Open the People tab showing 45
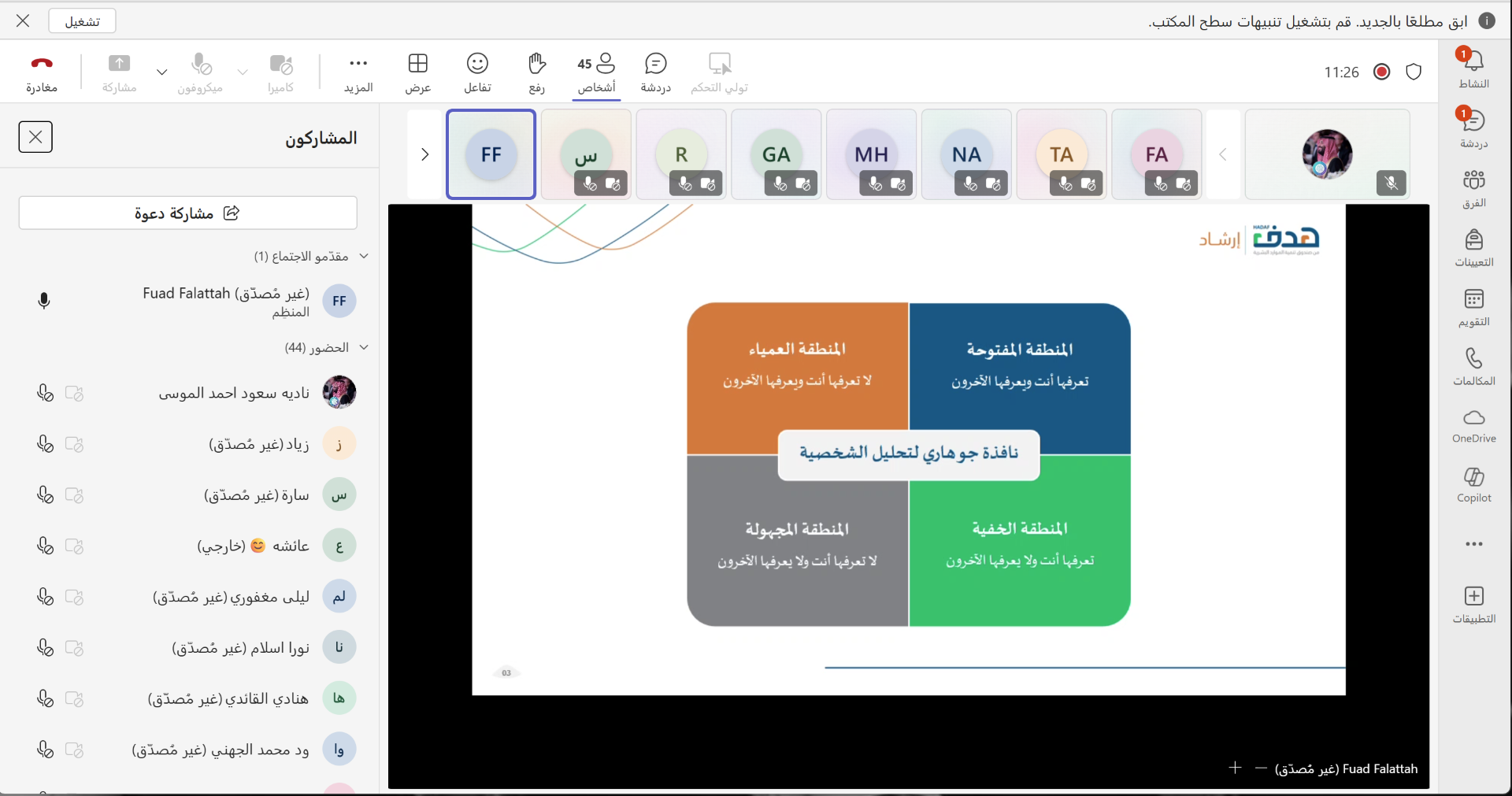 596,72
